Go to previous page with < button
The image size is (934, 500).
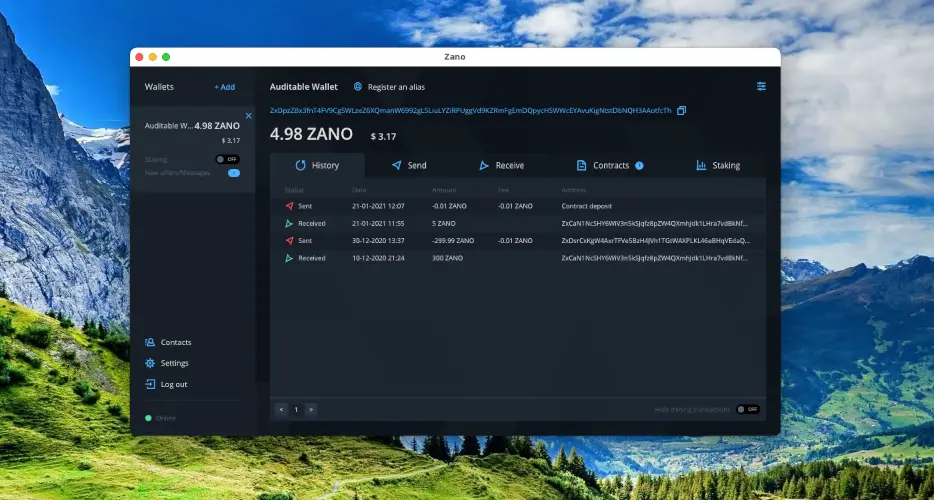(x=281, y=409)
